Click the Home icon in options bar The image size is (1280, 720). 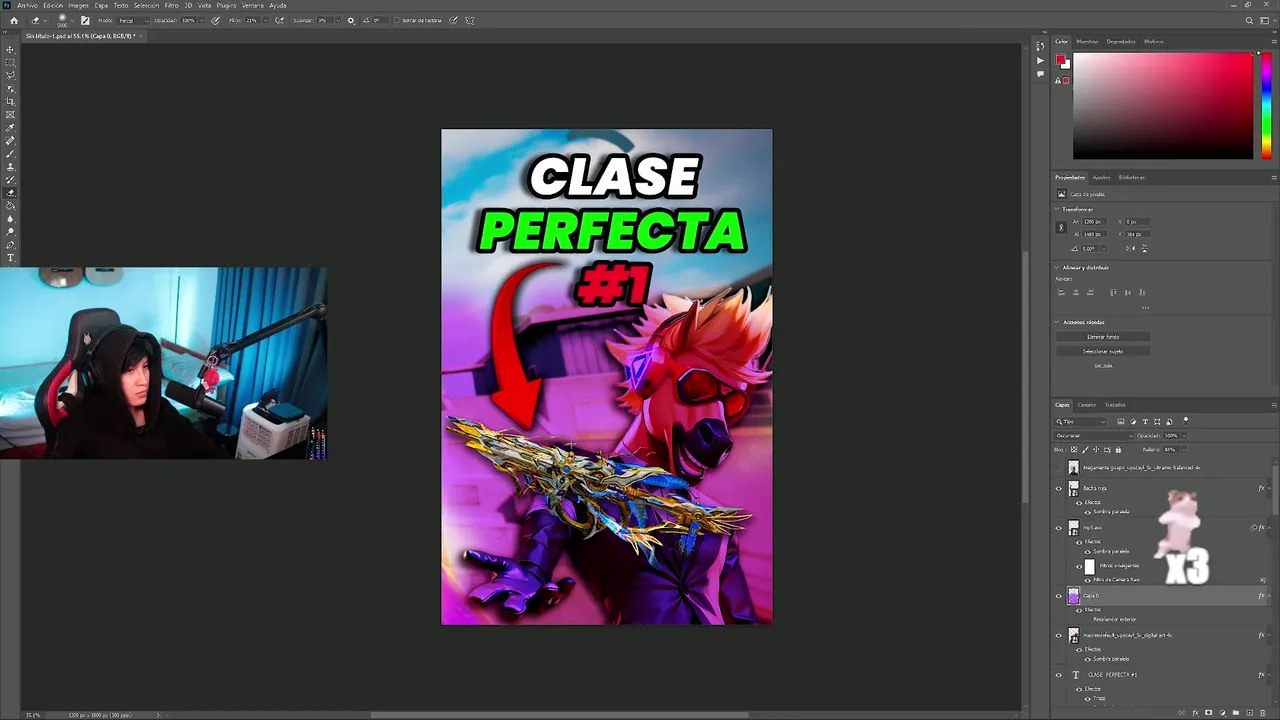coord(14,20)
